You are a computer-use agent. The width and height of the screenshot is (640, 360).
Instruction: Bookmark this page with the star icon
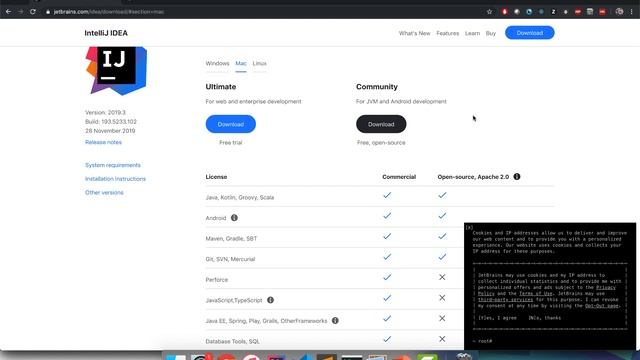coord(489,12)
